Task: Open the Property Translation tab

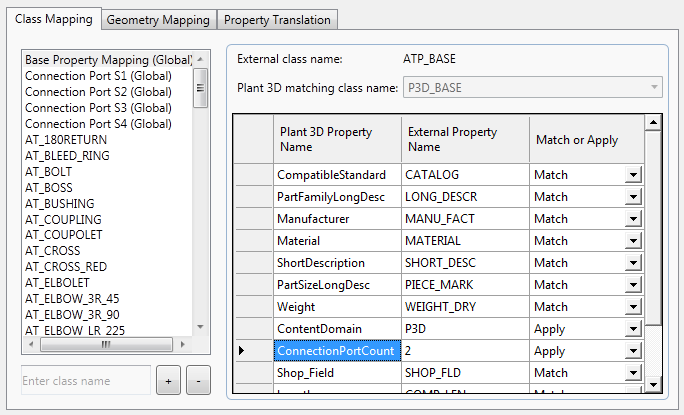Action: [277, 20]
